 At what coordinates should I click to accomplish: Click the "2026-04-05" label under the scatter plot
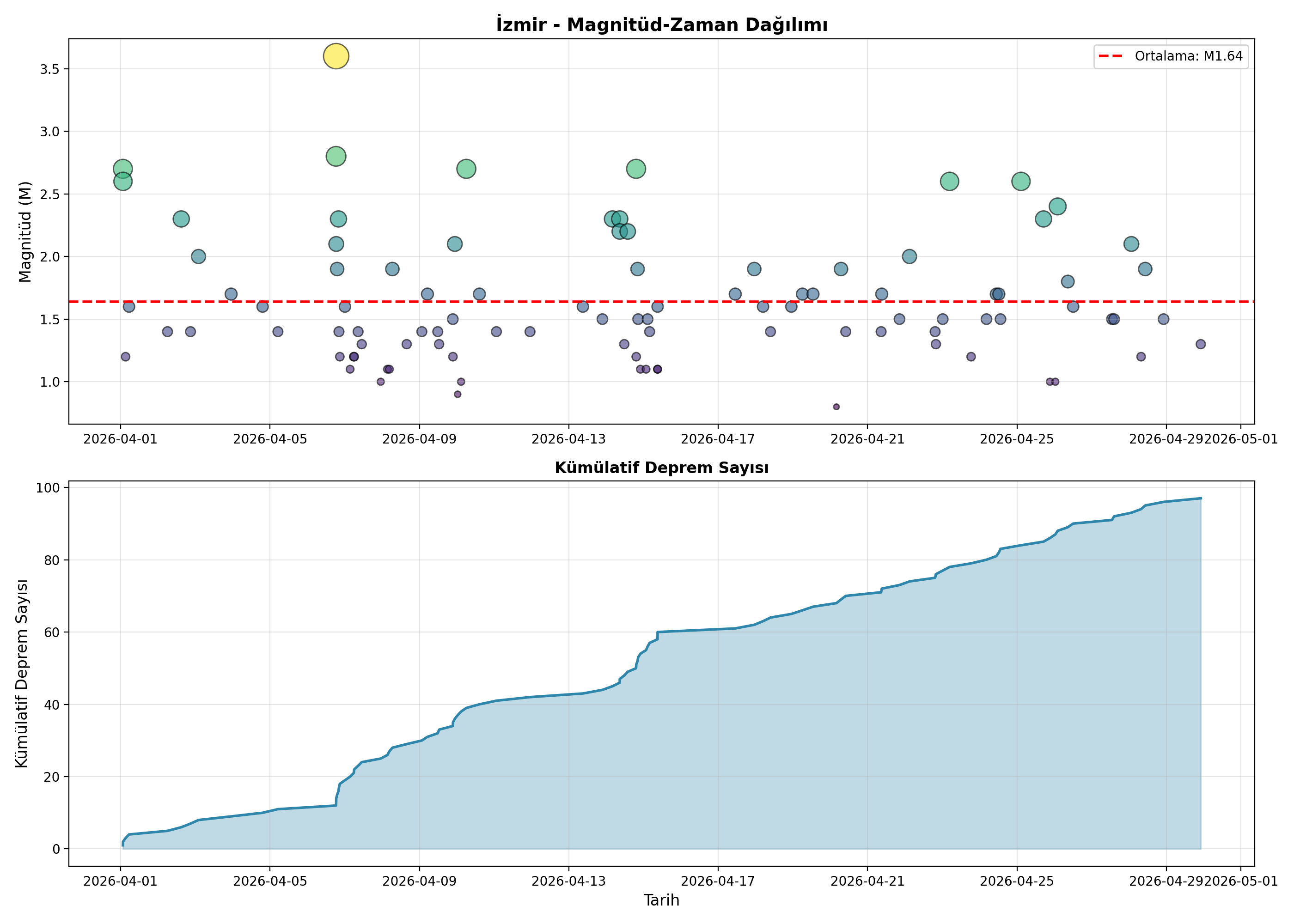tap(270, 439)
